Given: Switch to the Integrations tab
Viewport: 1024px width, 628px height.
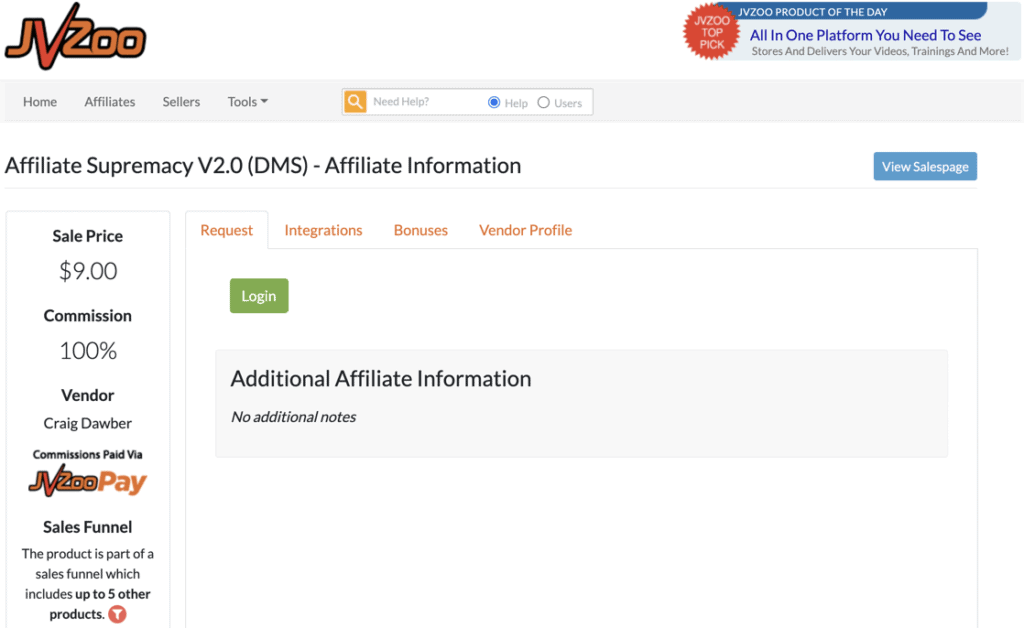Looking at the screenshot, I should (x=323, y=230).
